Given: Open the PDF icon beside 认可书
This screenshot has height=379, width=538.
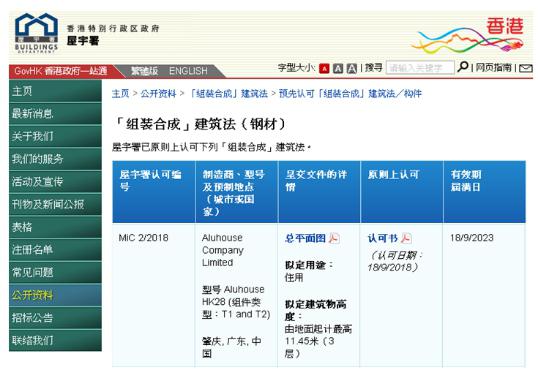Looking at the screenshot, I should click(x=406, y=238).
